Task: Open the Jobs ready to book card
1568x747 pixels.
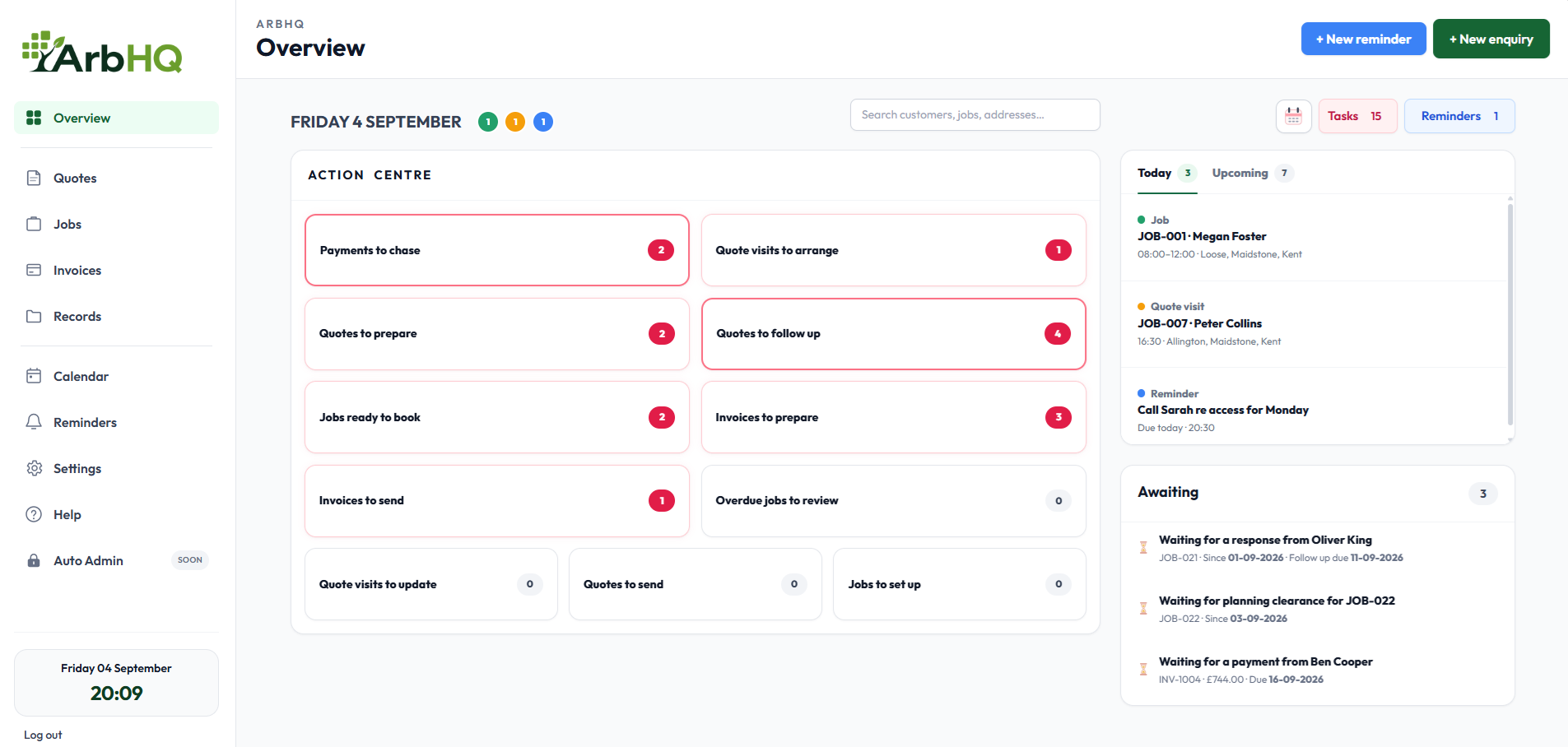Action: [497, 417]
